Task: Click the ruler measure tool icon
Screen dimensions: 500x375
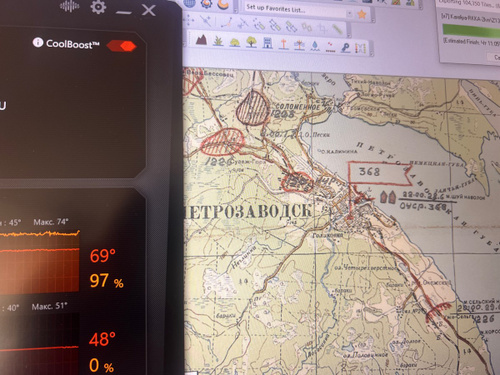Action: (x=337, y=30)
